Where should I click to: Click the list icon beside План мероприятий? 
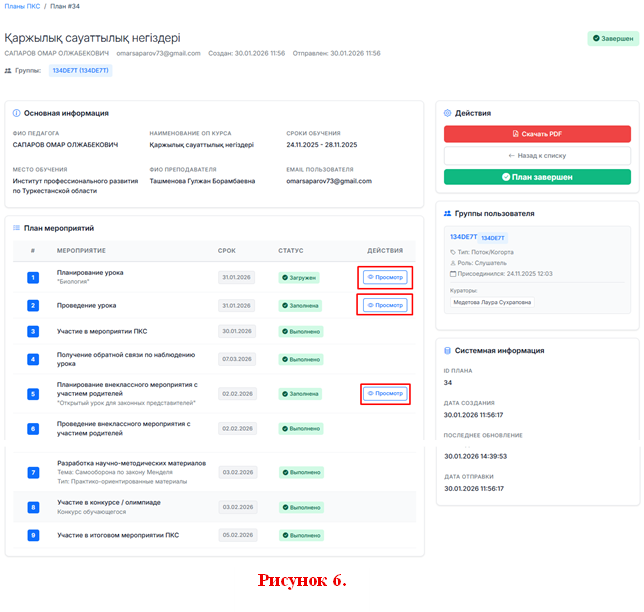[16, 228]
